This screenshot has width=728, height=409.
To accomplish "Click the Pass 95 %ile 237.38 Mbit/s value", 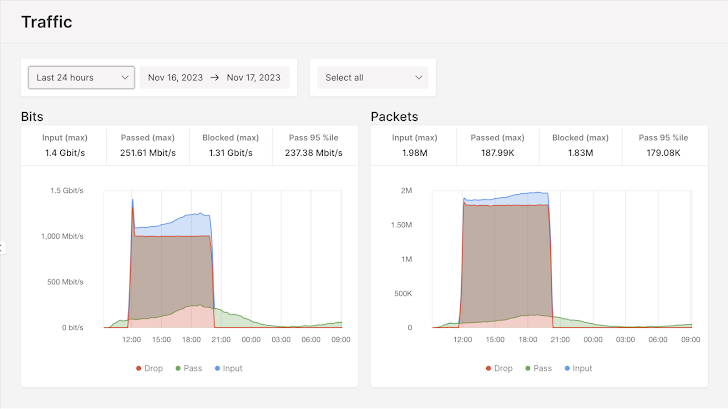I will 314,154.
